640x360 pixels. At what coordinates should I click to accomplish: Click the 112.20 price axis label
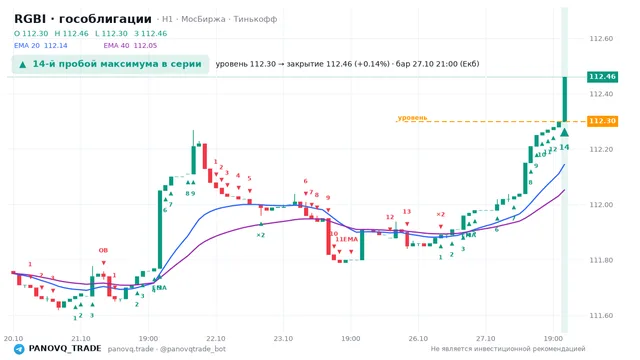pos(601,149)
